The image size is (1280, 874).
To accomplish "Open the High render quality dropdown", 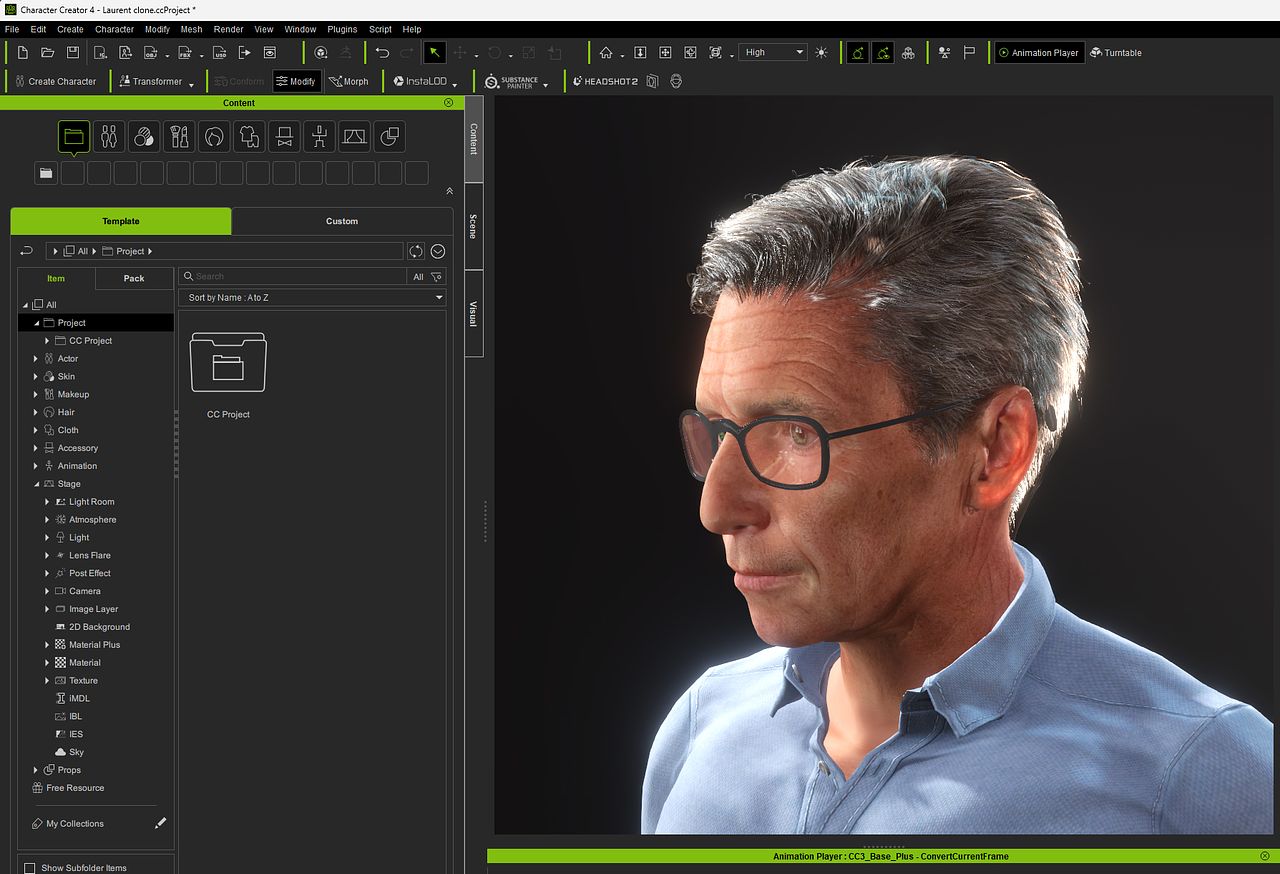I will coord(773,53).
